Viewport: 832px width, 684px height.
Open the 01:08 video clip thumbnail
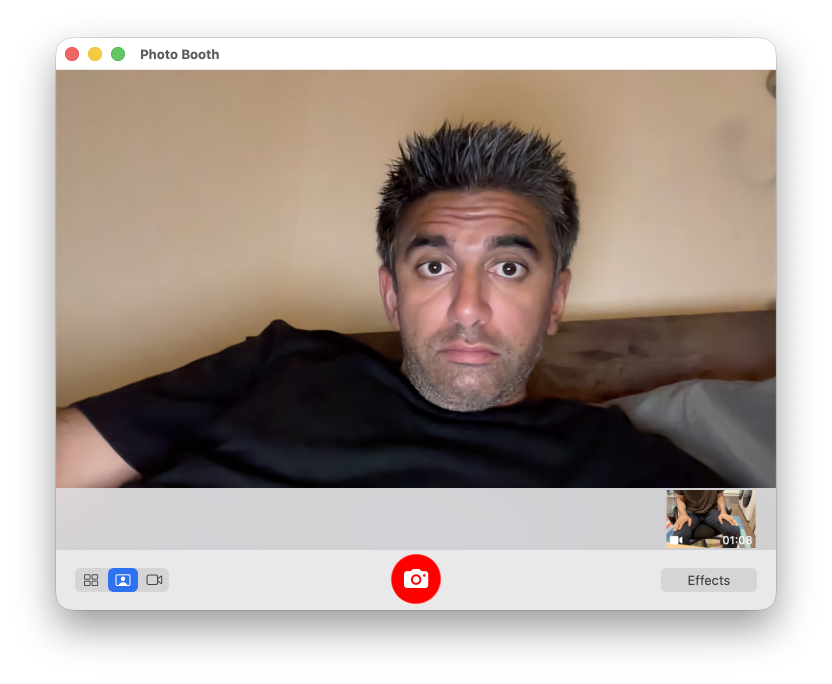(x=710, y=519)
